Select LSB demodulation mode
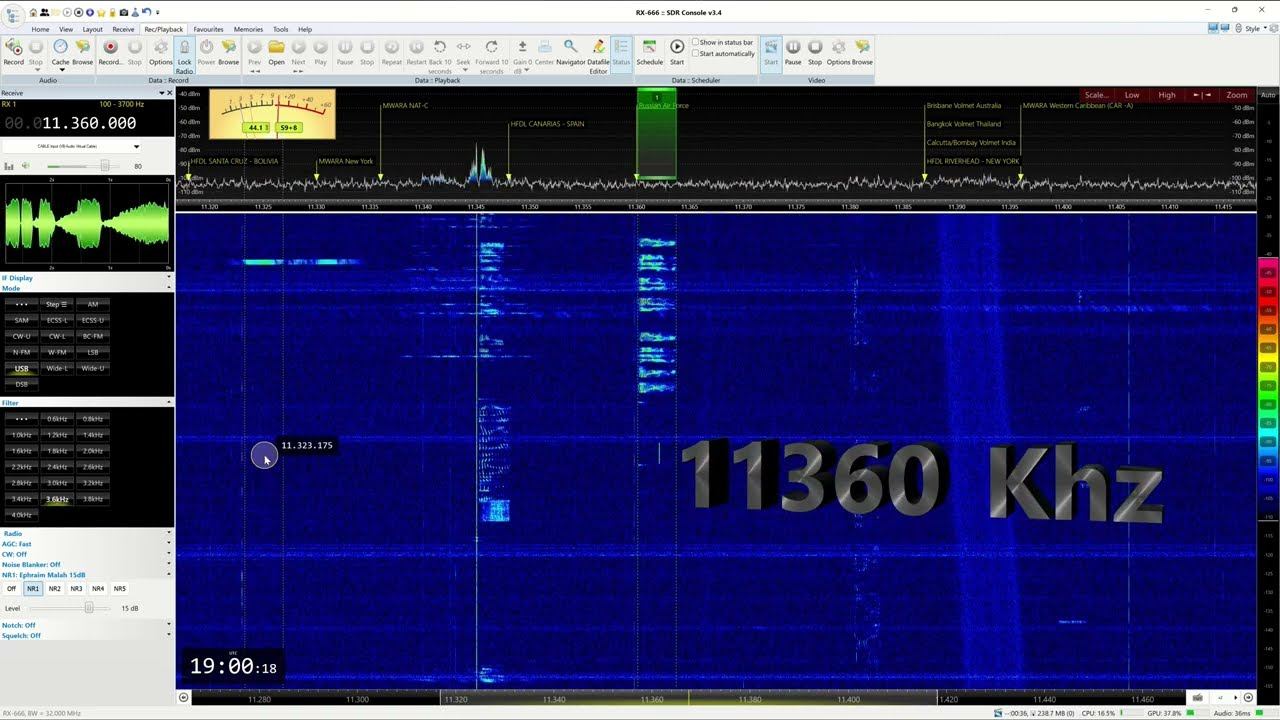This screenshot has width=1280, height=720. click(93, 352)
